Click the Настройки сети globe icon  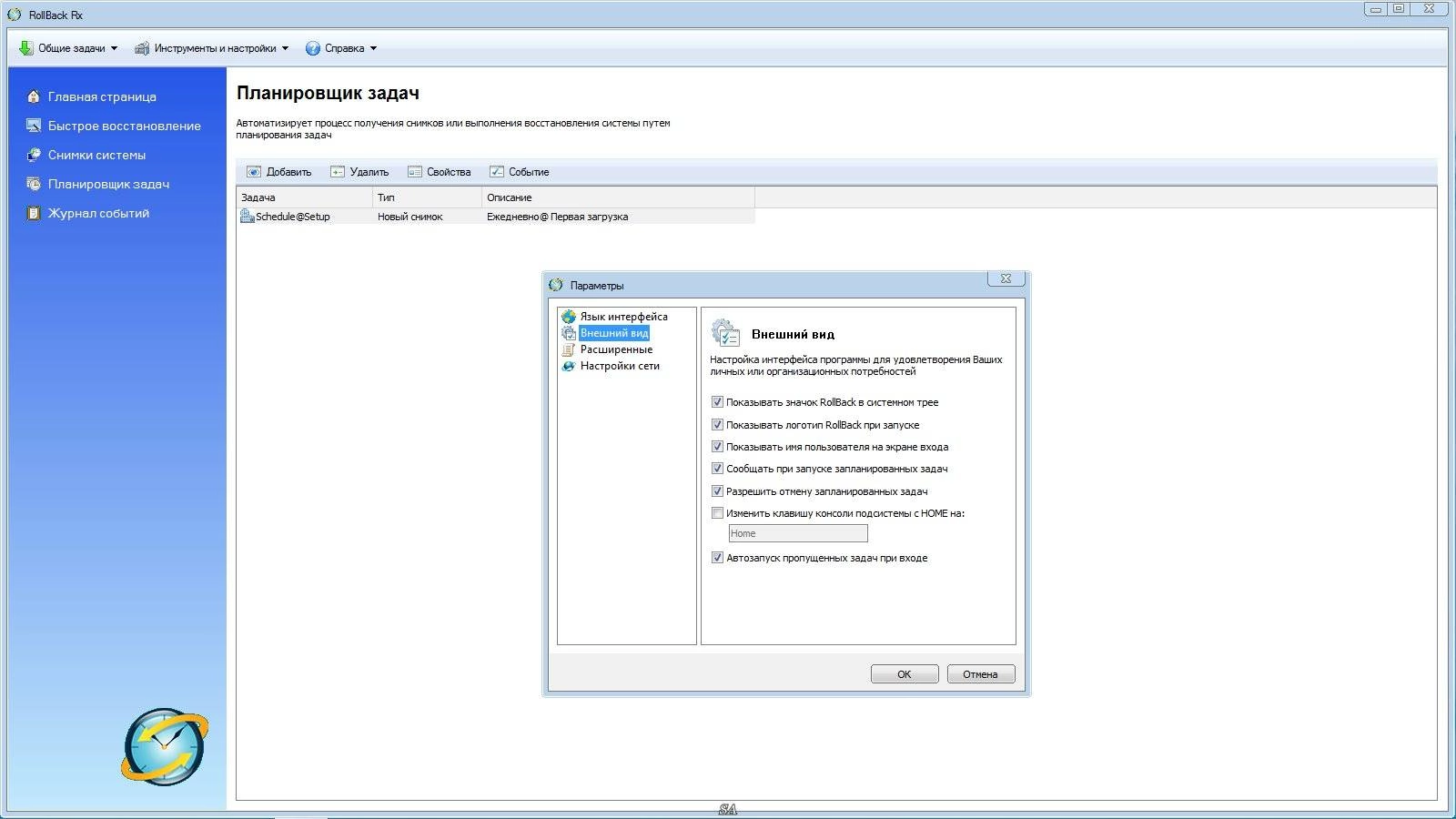[569, 366]
